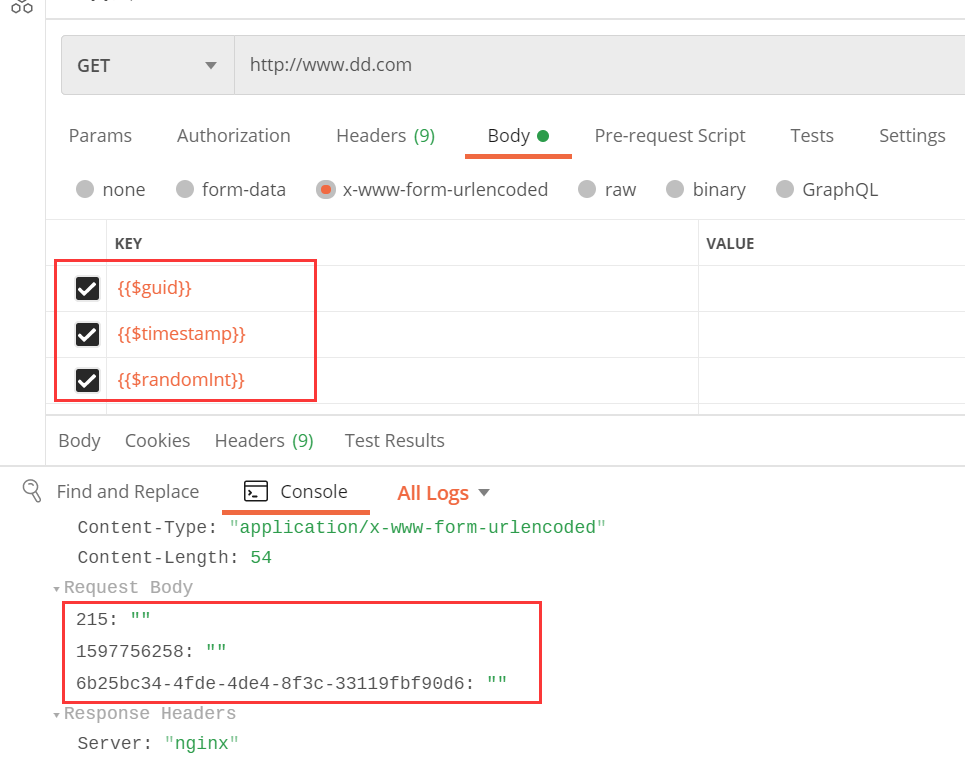Image resolution: width=965 pixels, height=767 pixels.
Task: Open the response Headers (9) tab
Action: [x=264, y=441]
